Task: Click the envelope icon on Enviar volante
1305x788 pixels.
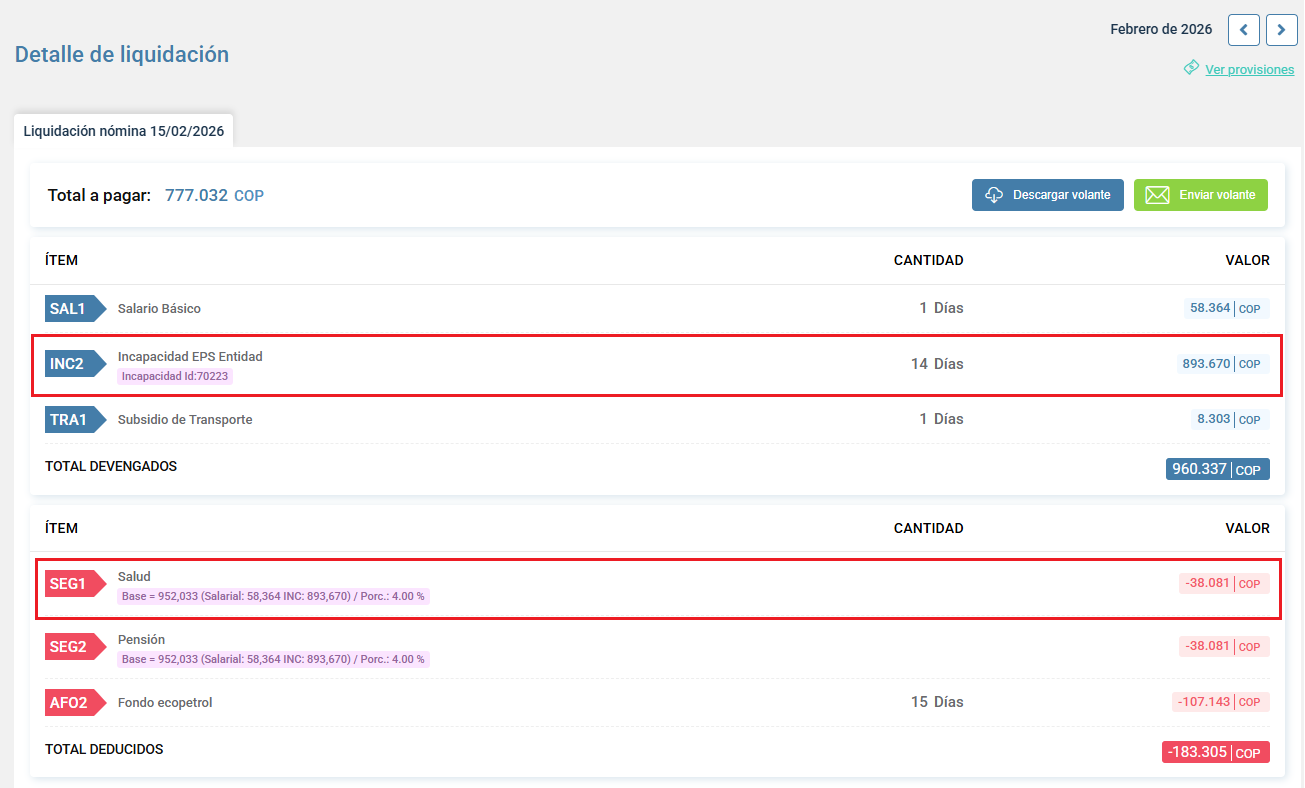Action: [x=1157, y=195]
